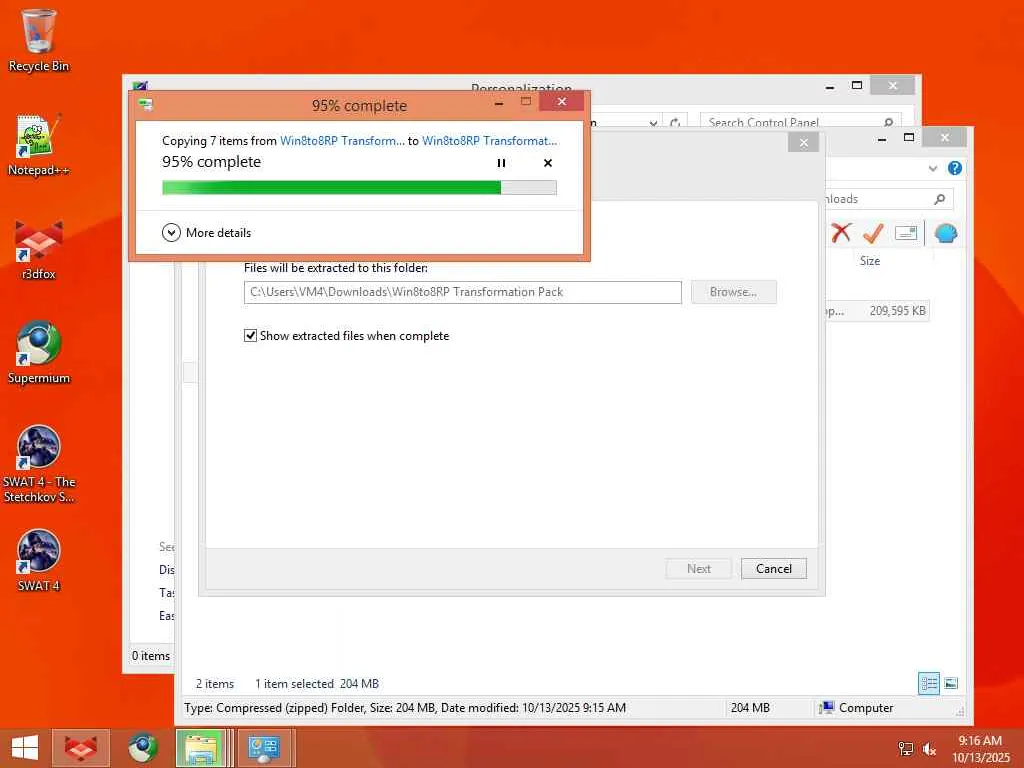Close the extract wizard dialog

804,142
